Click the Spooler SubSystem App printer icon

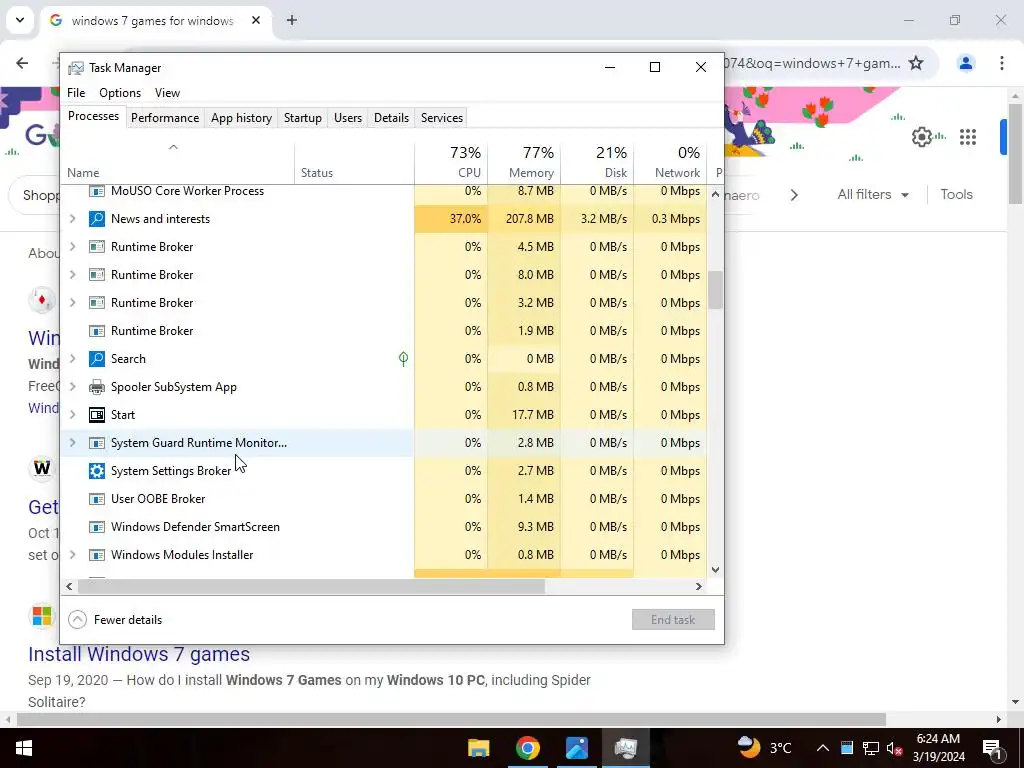pyautogui.click(x=97, y=387)
